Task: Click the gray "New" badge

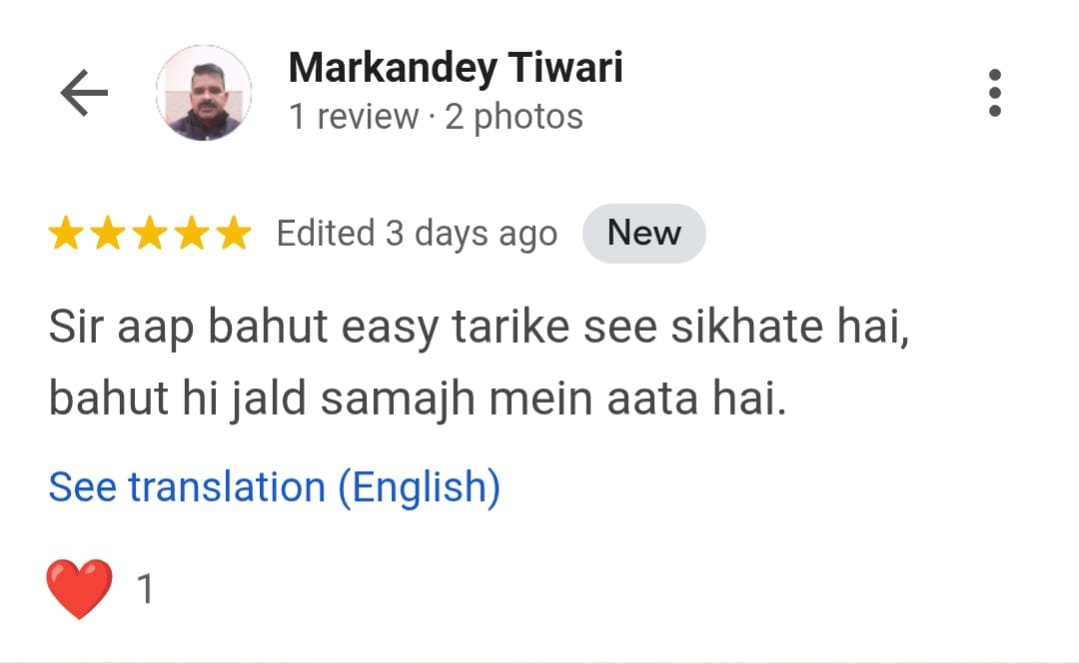Action: pos(644,233)
